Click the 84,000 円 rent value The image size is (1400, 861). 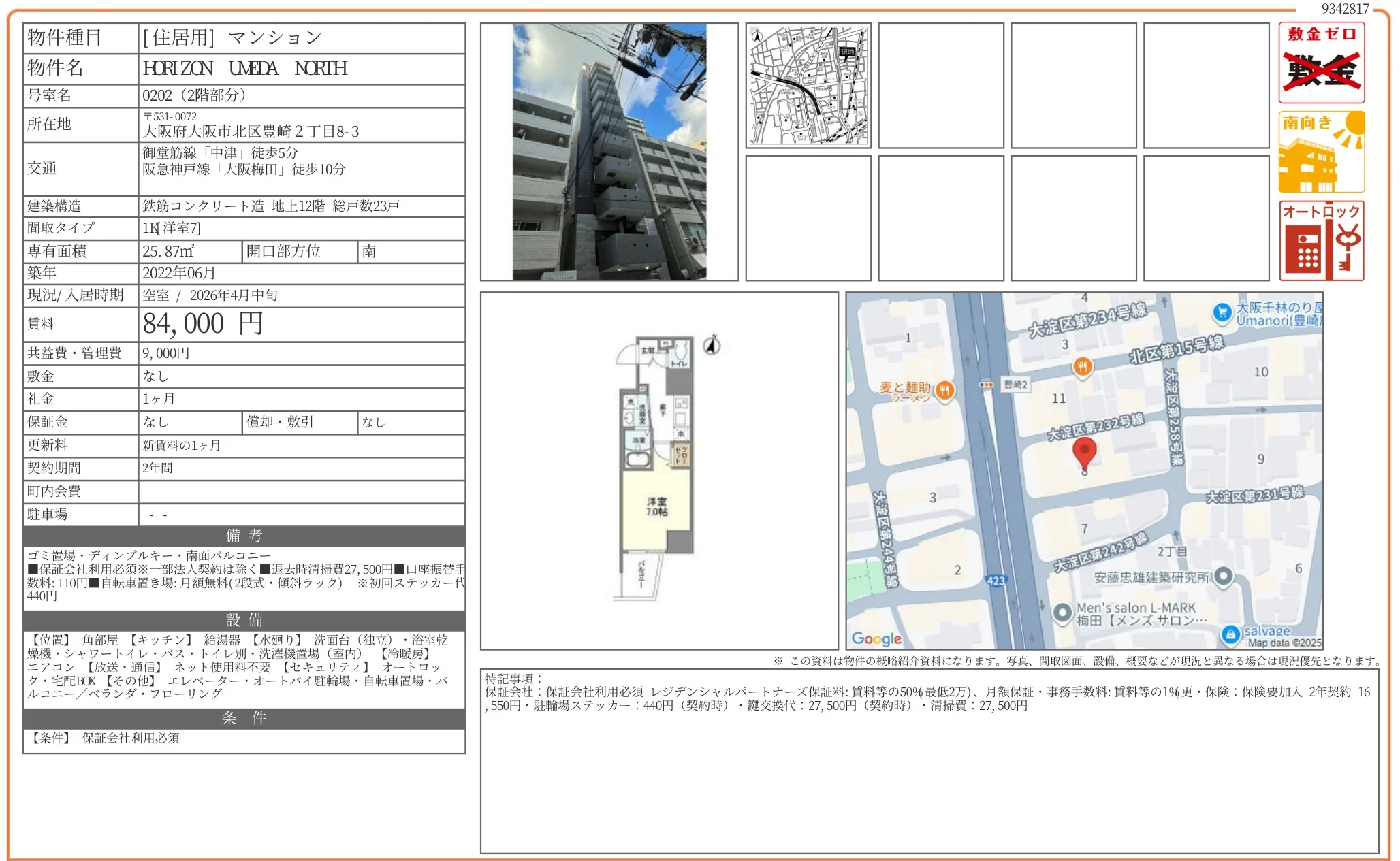pyautogui.click(x=203, y=324)
